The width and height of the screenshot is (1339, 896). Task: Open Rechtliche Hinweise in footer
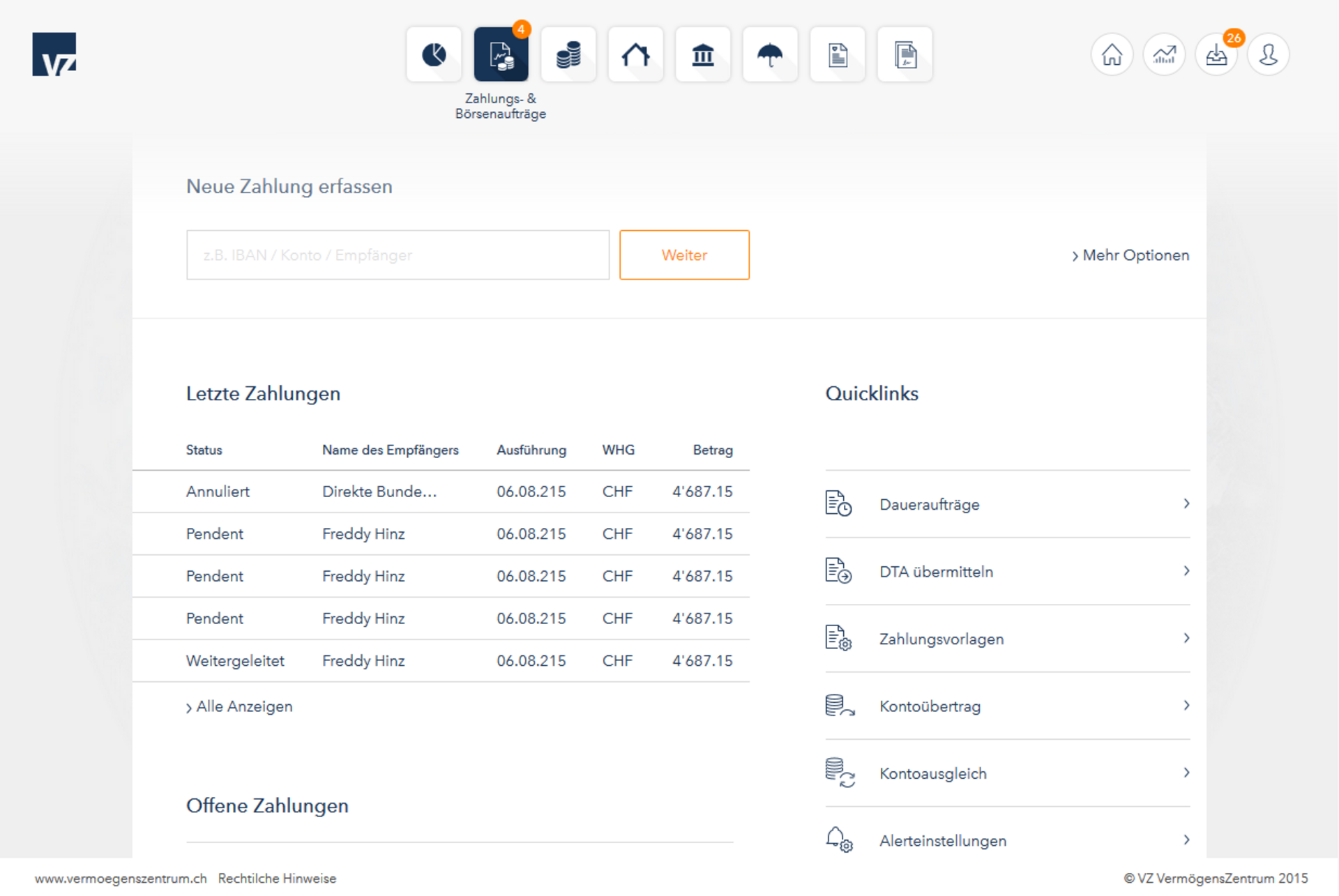point(277,879)
